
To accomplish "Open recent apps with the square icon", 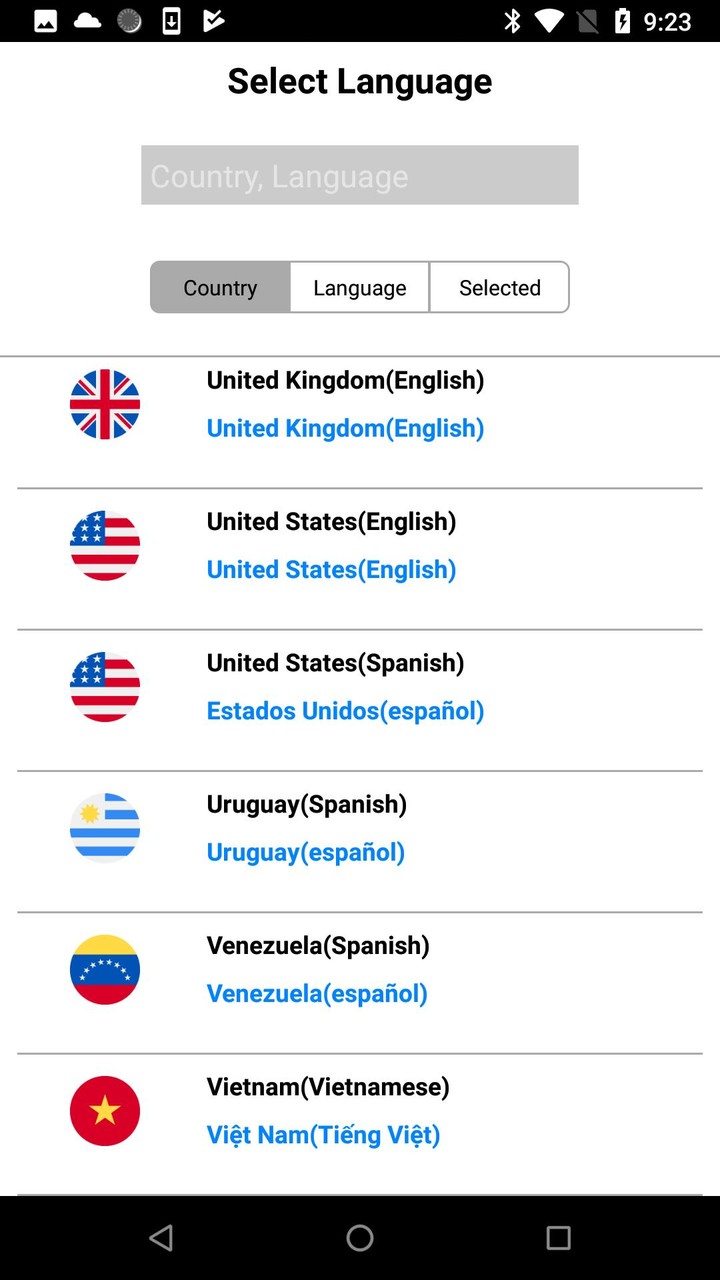I will click(558, 1238).
